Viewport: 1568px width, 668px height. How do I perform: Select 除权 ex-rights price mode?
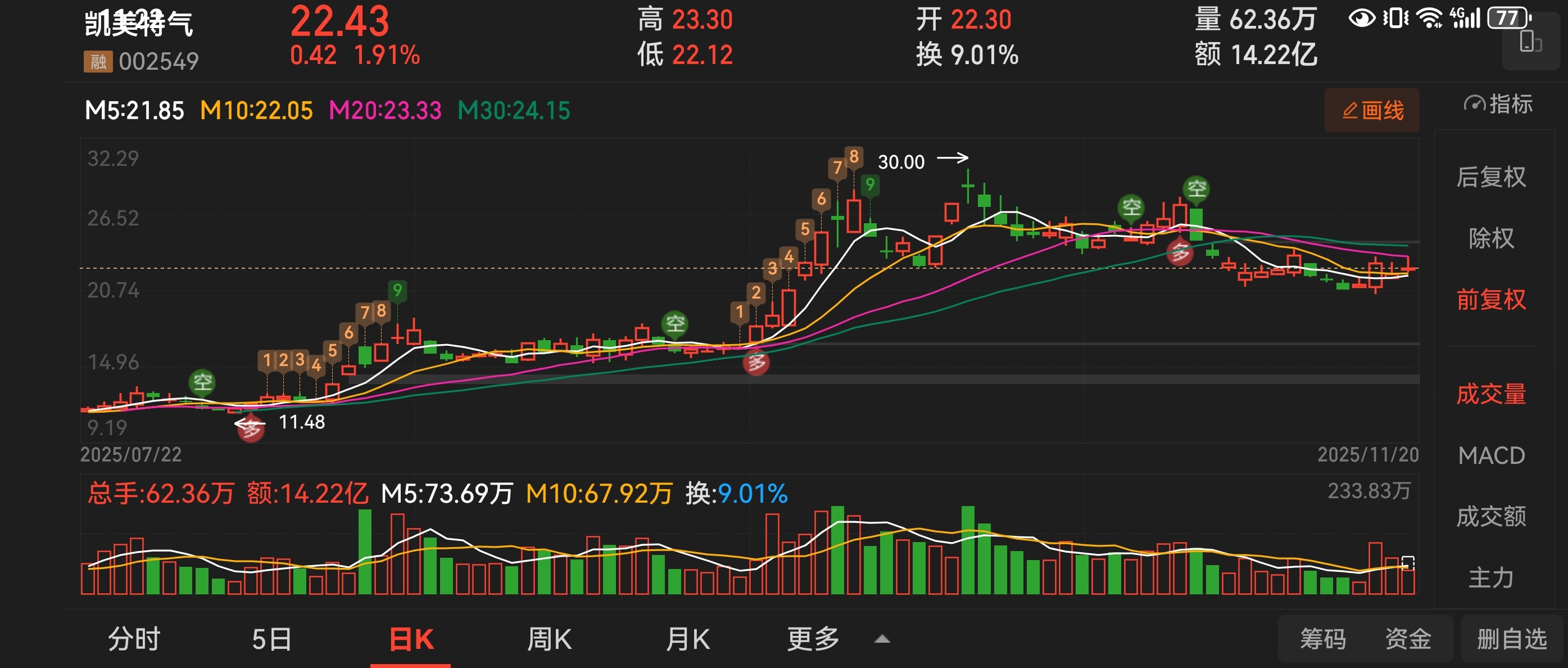[x=1490, y=238]
